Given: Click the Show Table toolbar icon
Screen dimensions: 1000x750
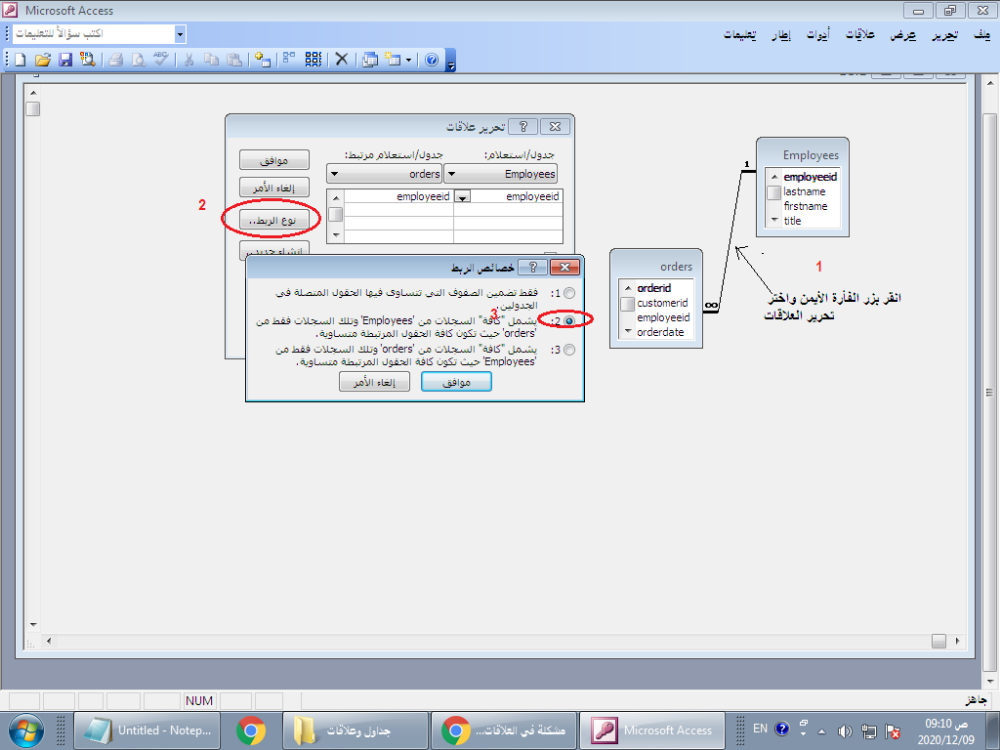Looking at the screenshot, I should pyautogui.click(x=262, y=60).
